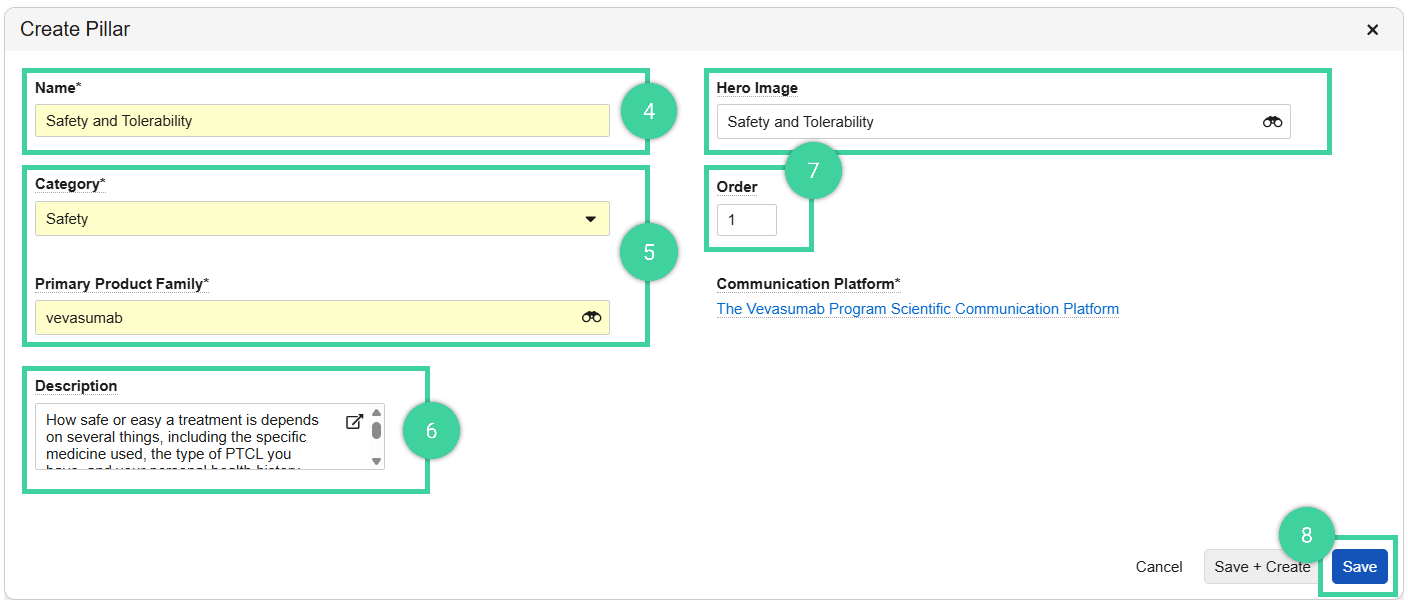Click the Create Pillar title bar
Image resolution: width=1408 pixels, height=605 pixels.
[x=75, y=29]
